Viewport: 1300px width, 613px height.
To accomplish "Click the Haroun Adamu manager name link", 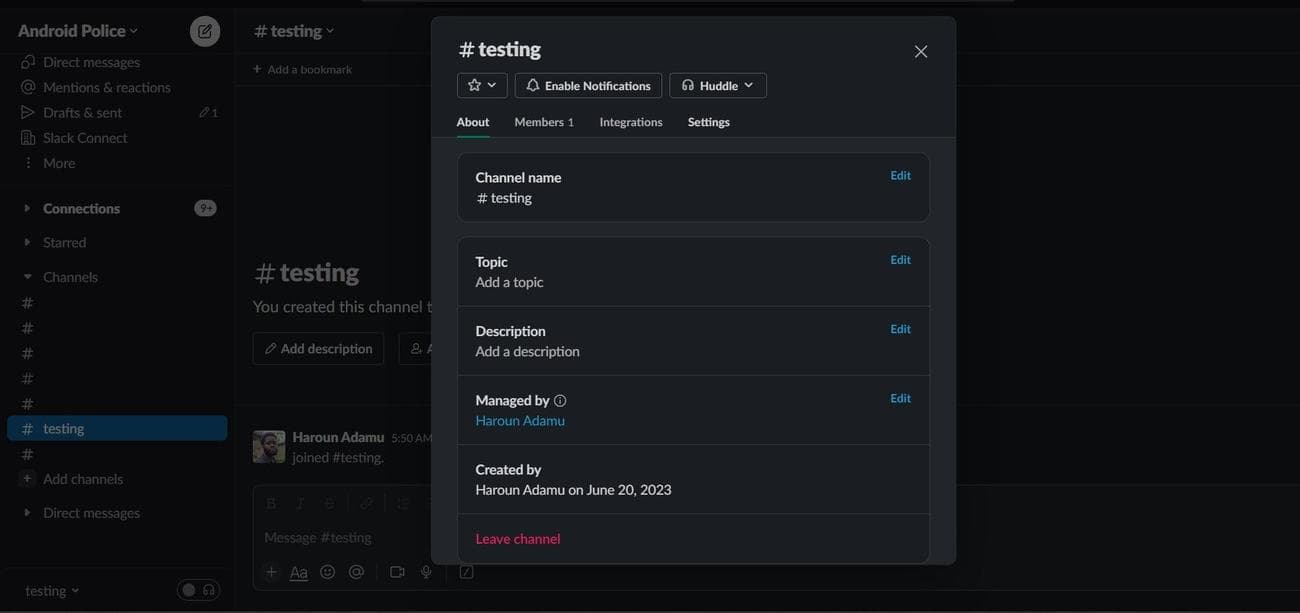I will [520, 421].
